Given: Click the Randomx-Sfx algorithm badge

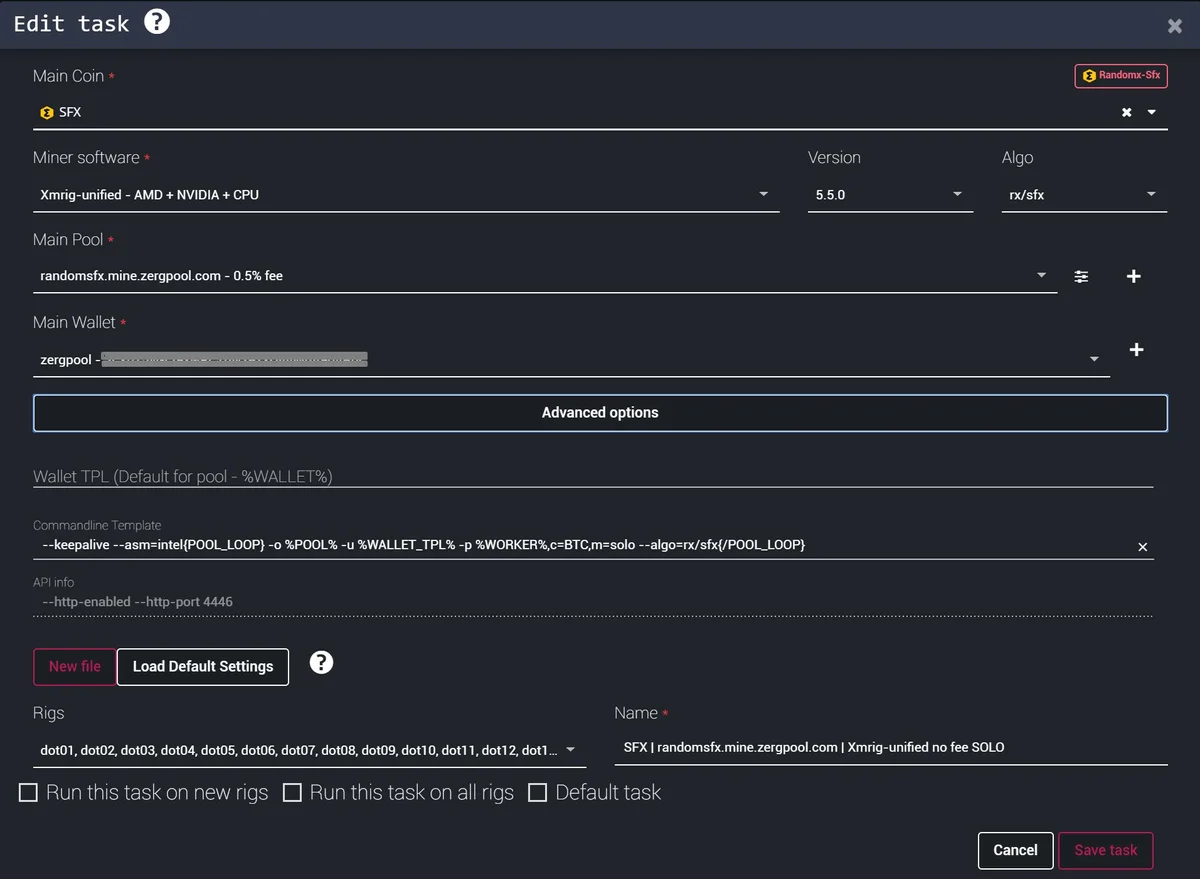Looking at the screenshot, I should 1121,76.
